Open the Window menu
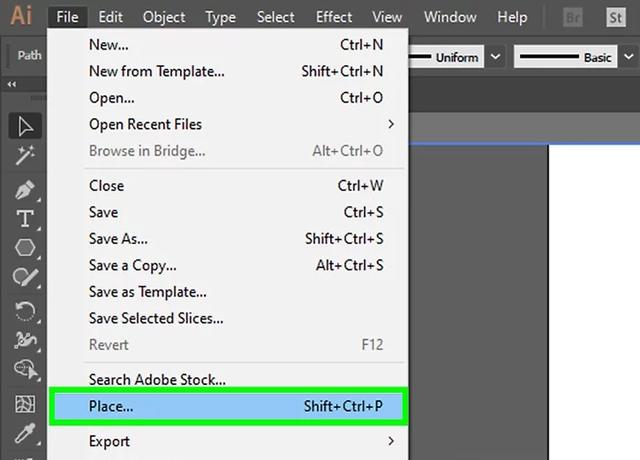 coord(450,17)
